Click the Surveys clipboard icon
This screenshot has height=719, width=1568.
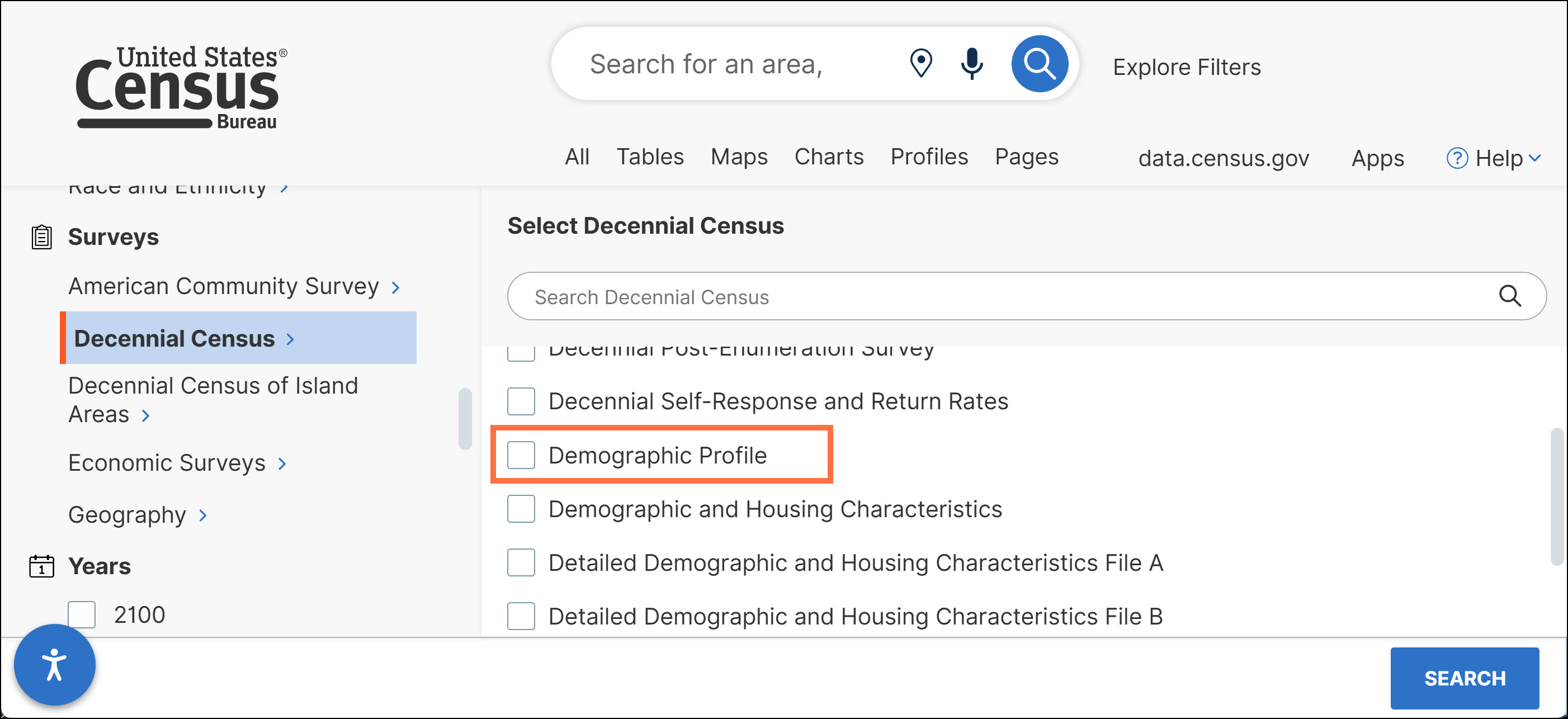point(41,237)
